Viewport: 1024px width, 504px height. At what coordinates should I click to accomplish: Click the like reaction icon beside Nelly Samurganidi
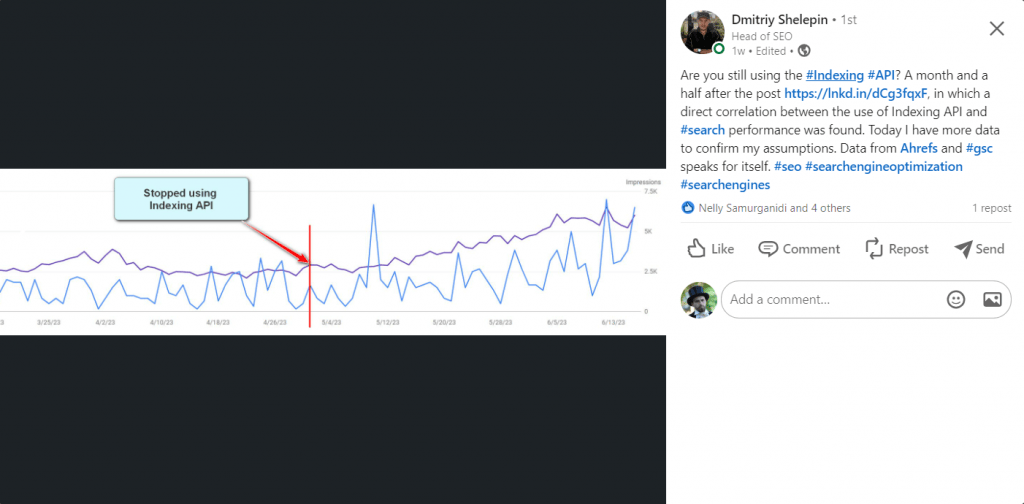688,208
